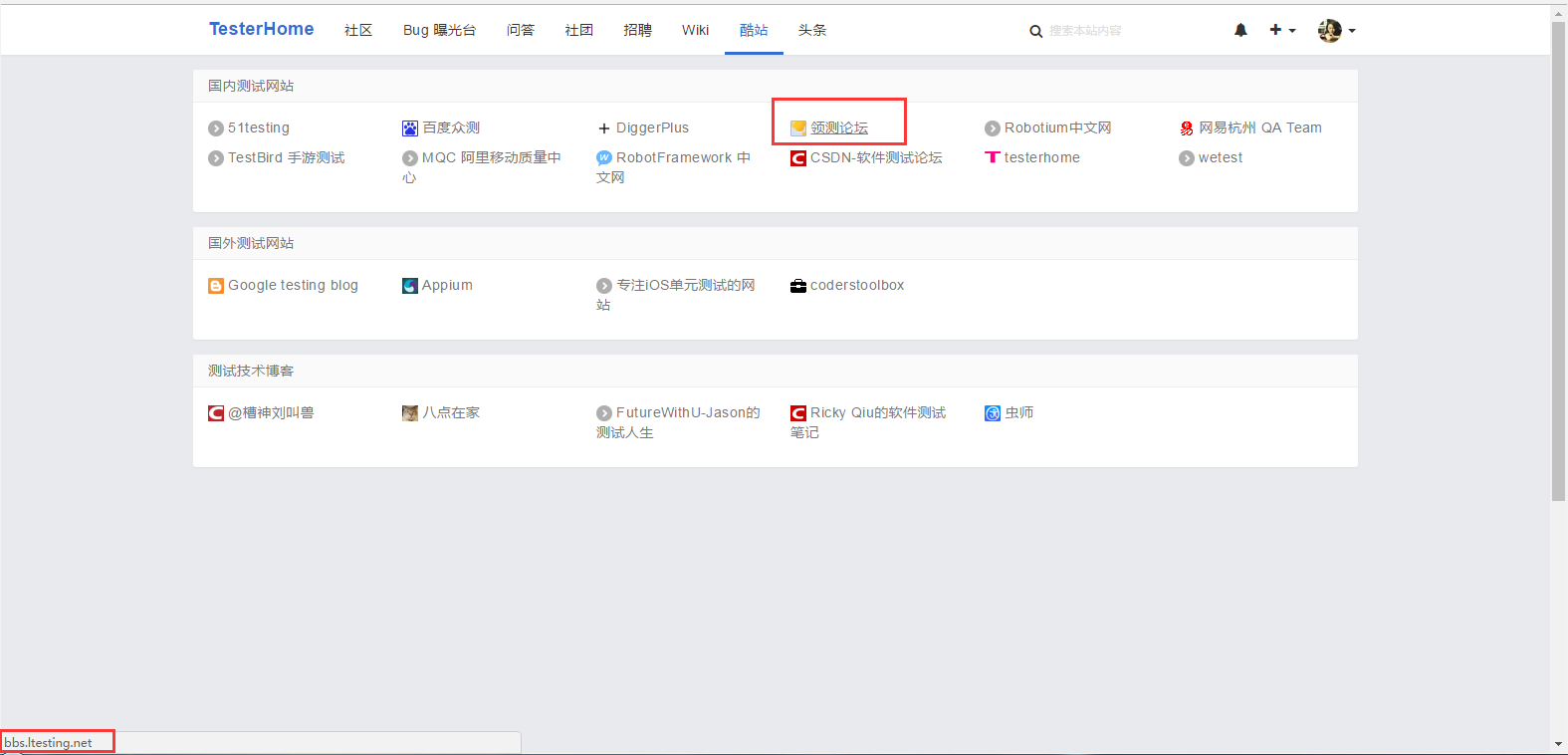Open the coderstoolbox link

pyautogui.click(x=857, y=285)
